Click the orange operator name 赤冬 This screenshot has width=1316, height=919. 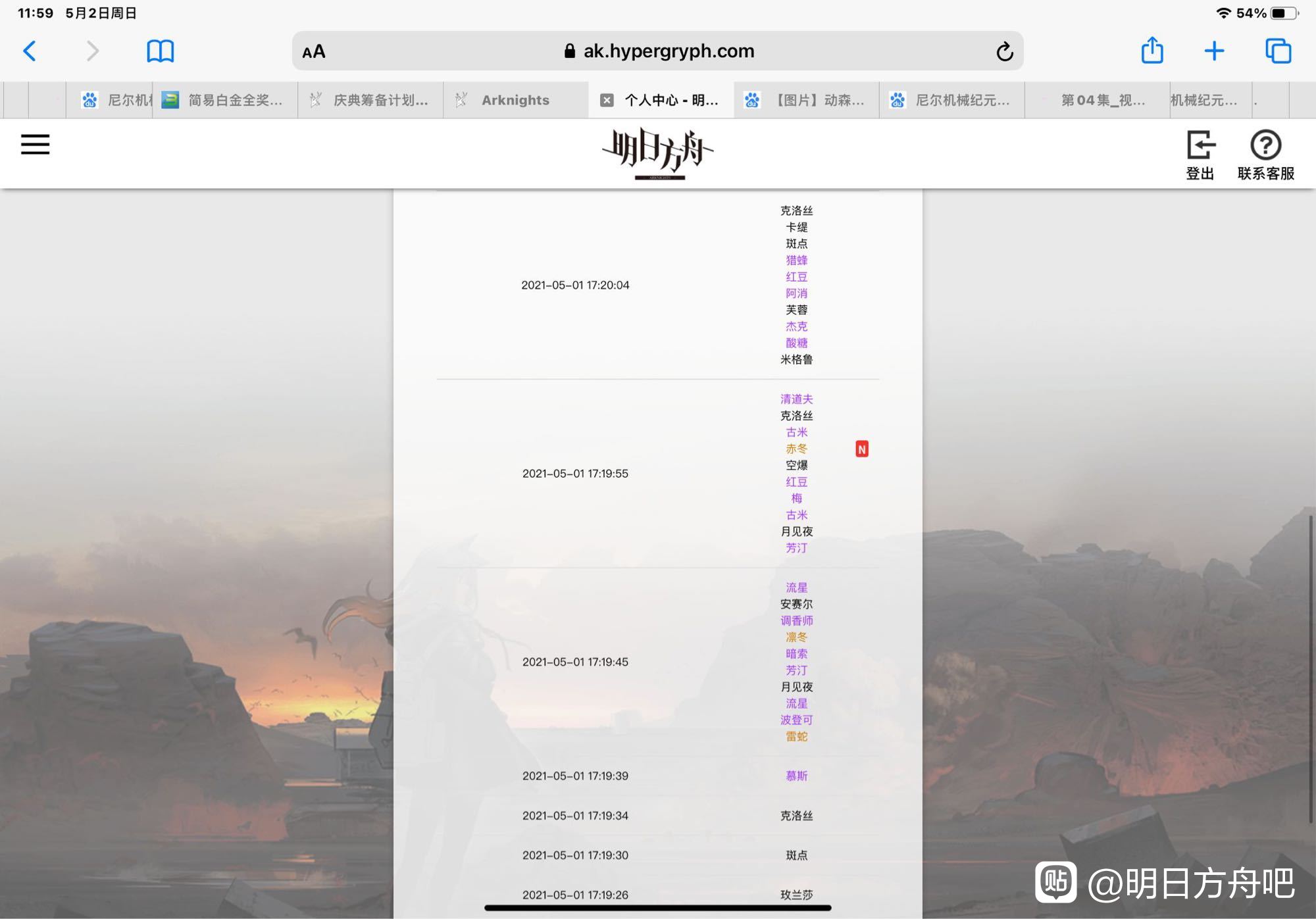coord(796,449)
